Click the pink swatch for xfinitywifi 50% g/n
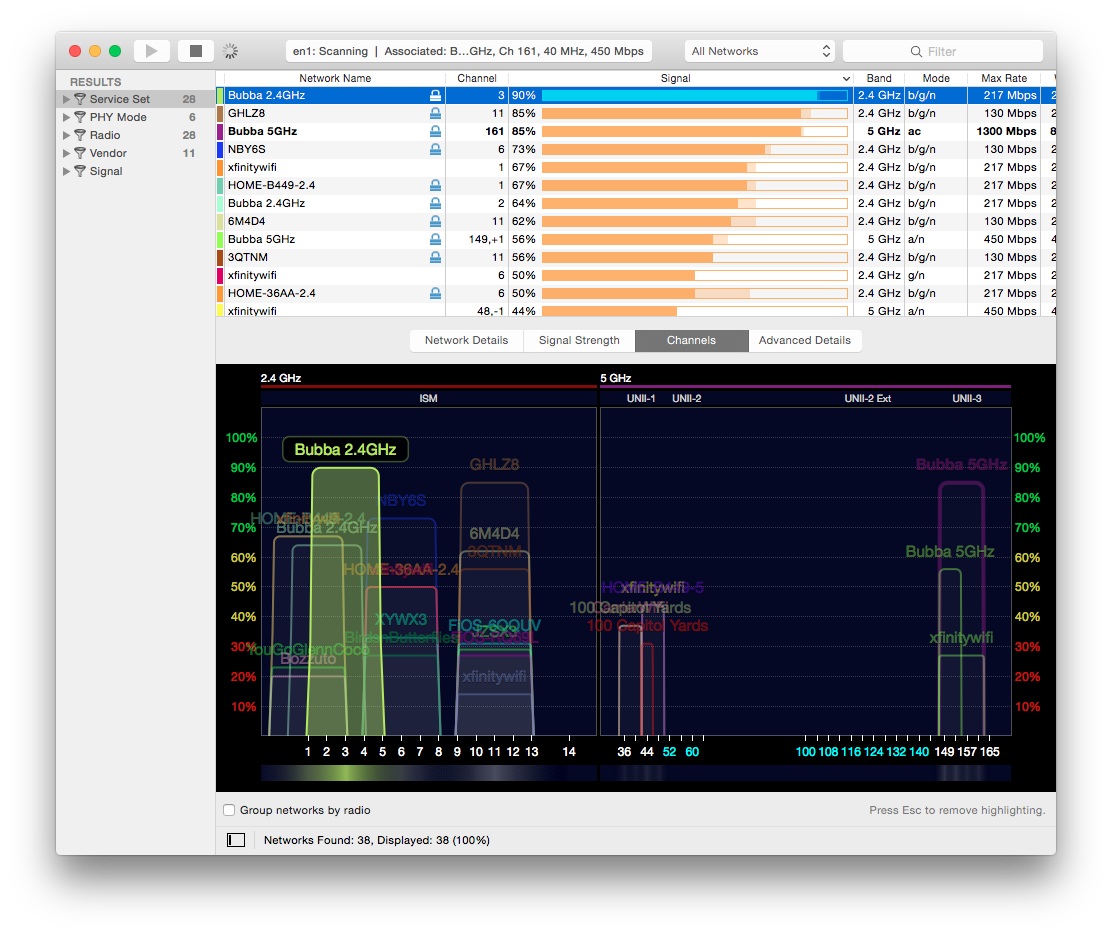The image size is (1112, 935). tap(221, 275)
